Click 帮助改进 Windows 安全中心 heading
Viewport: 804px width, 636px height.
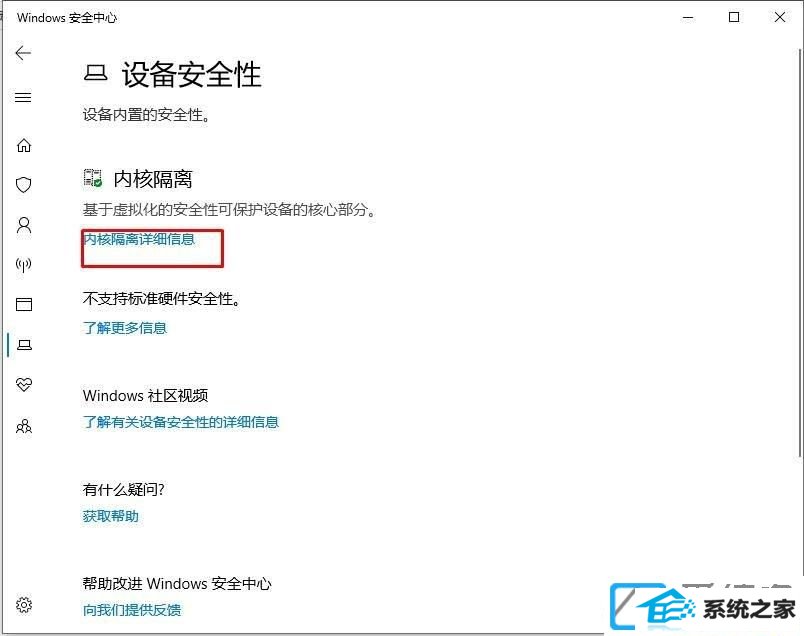[x=177, y=584]
